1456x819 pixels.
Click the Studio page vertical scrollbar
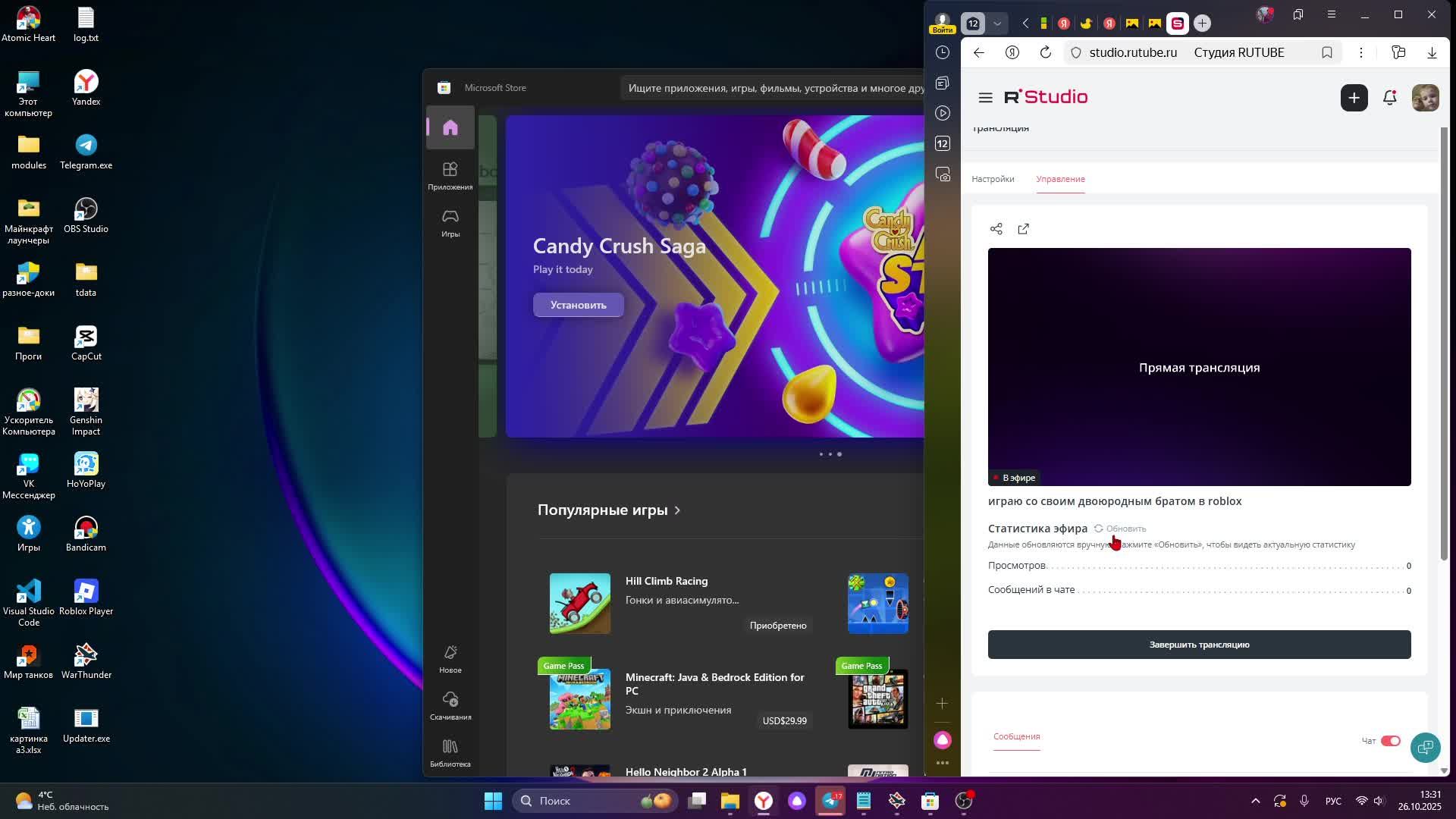pyautogui.click(x=1444, y=341)
